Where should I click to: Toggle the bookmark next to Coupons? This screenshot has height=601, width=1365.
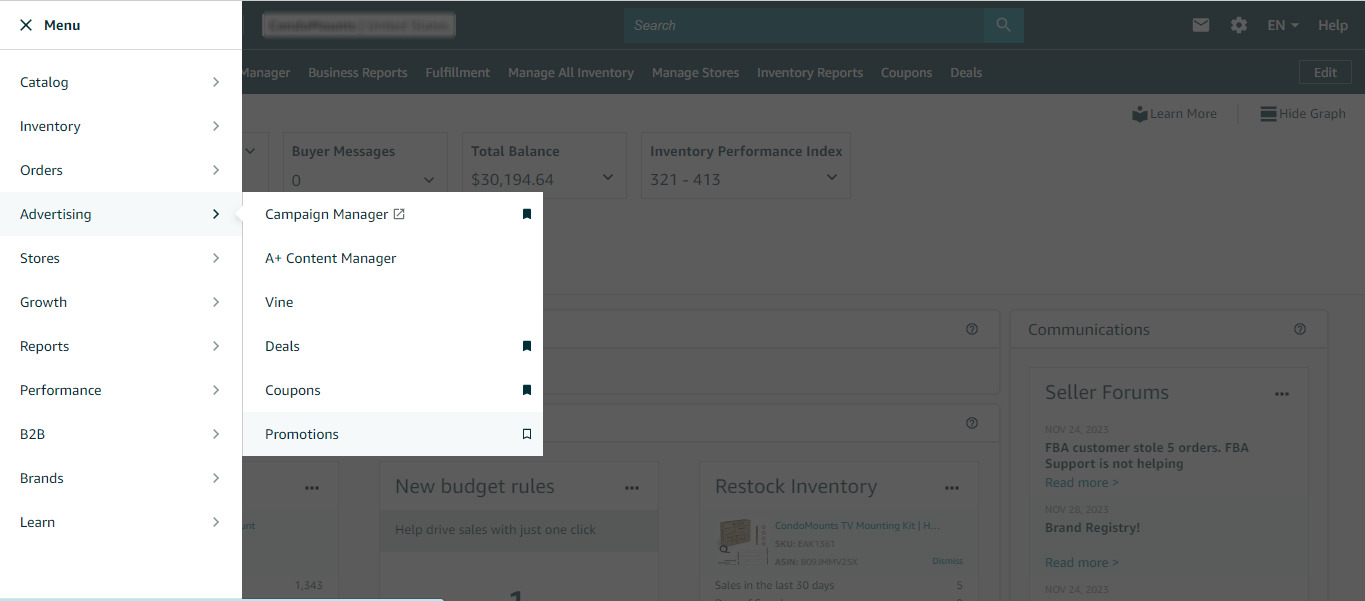[526, 390]
